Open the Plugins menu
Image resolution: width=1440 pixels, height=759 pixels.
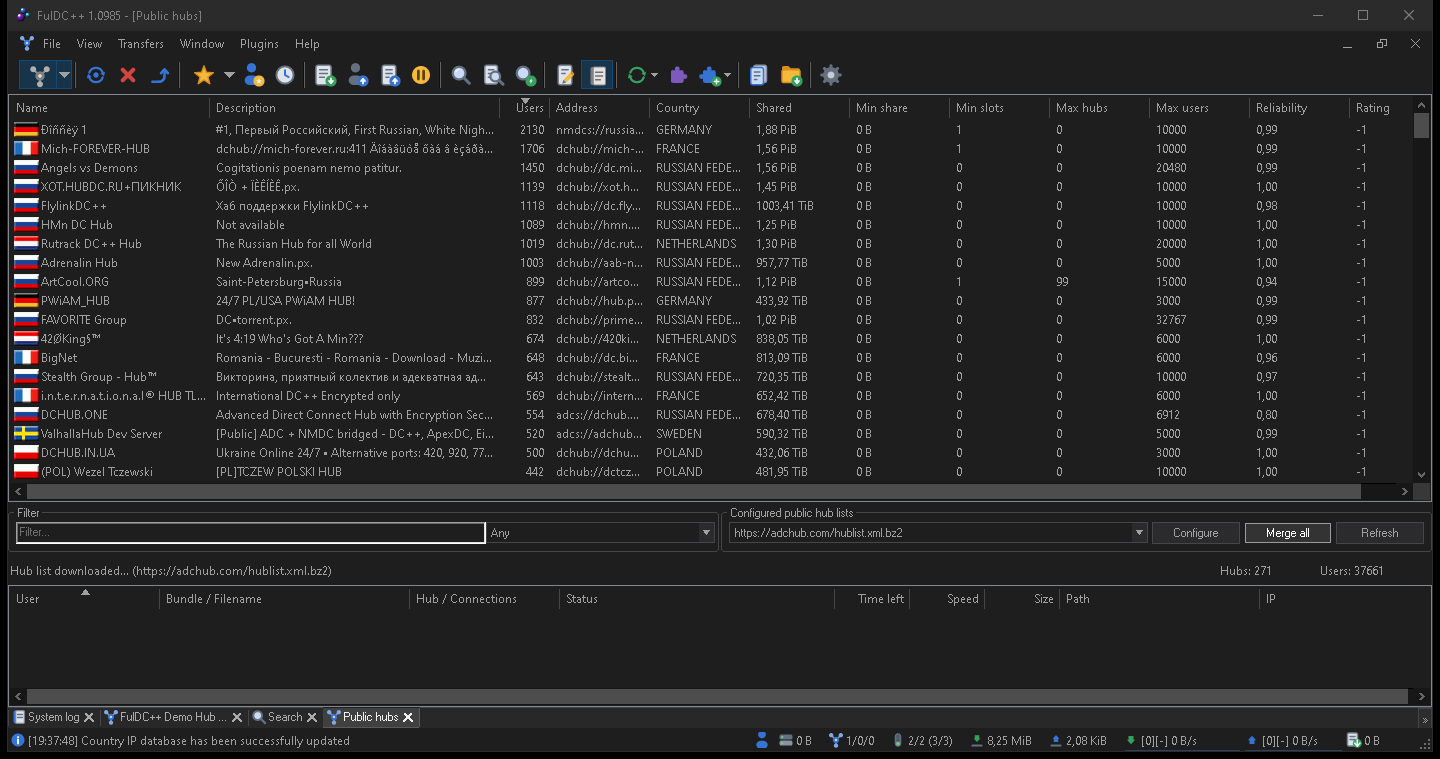[x=259, y=44]
